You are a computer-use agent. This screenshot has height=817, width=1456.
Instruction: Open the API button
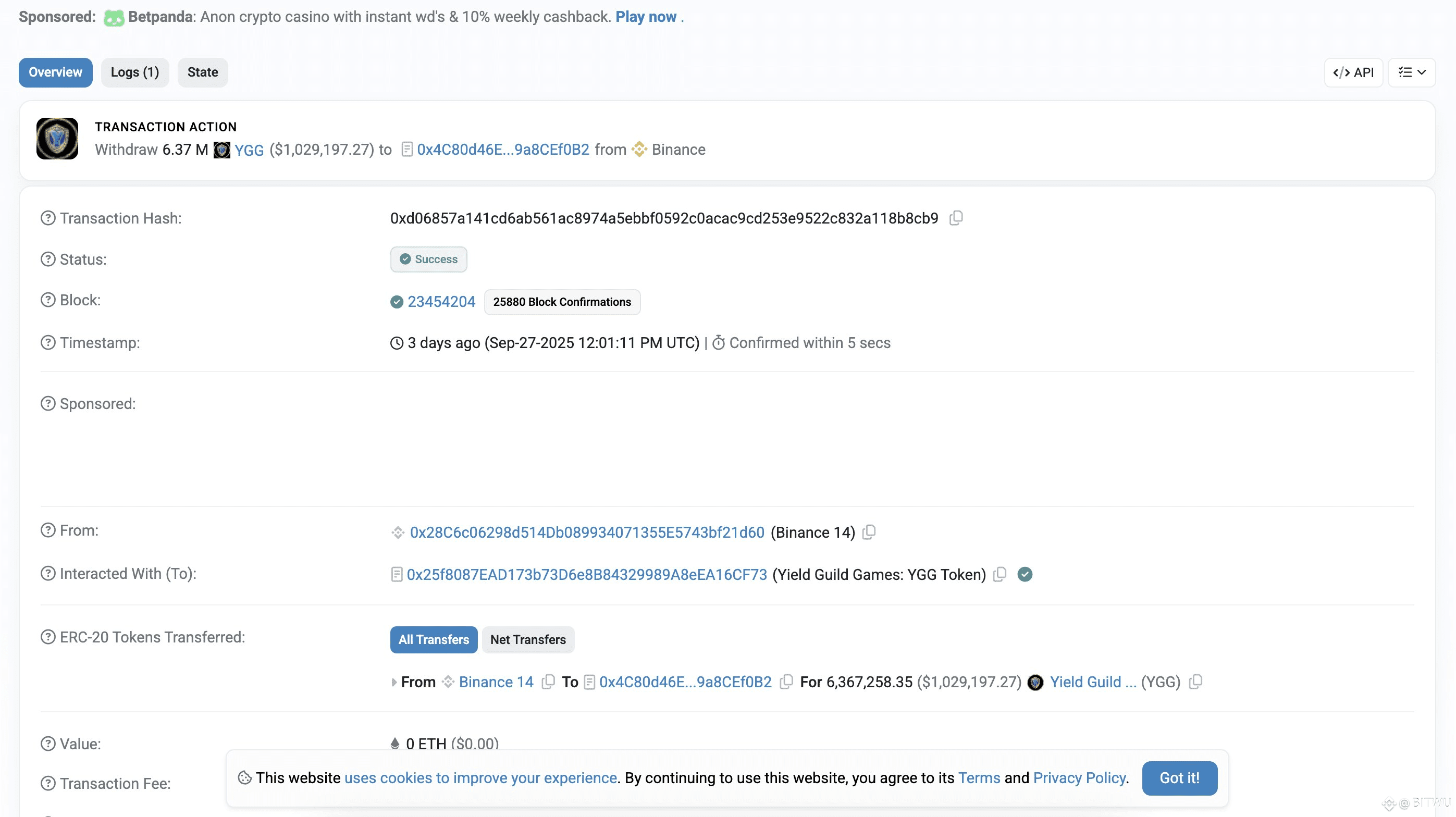tap(1353, 72)
